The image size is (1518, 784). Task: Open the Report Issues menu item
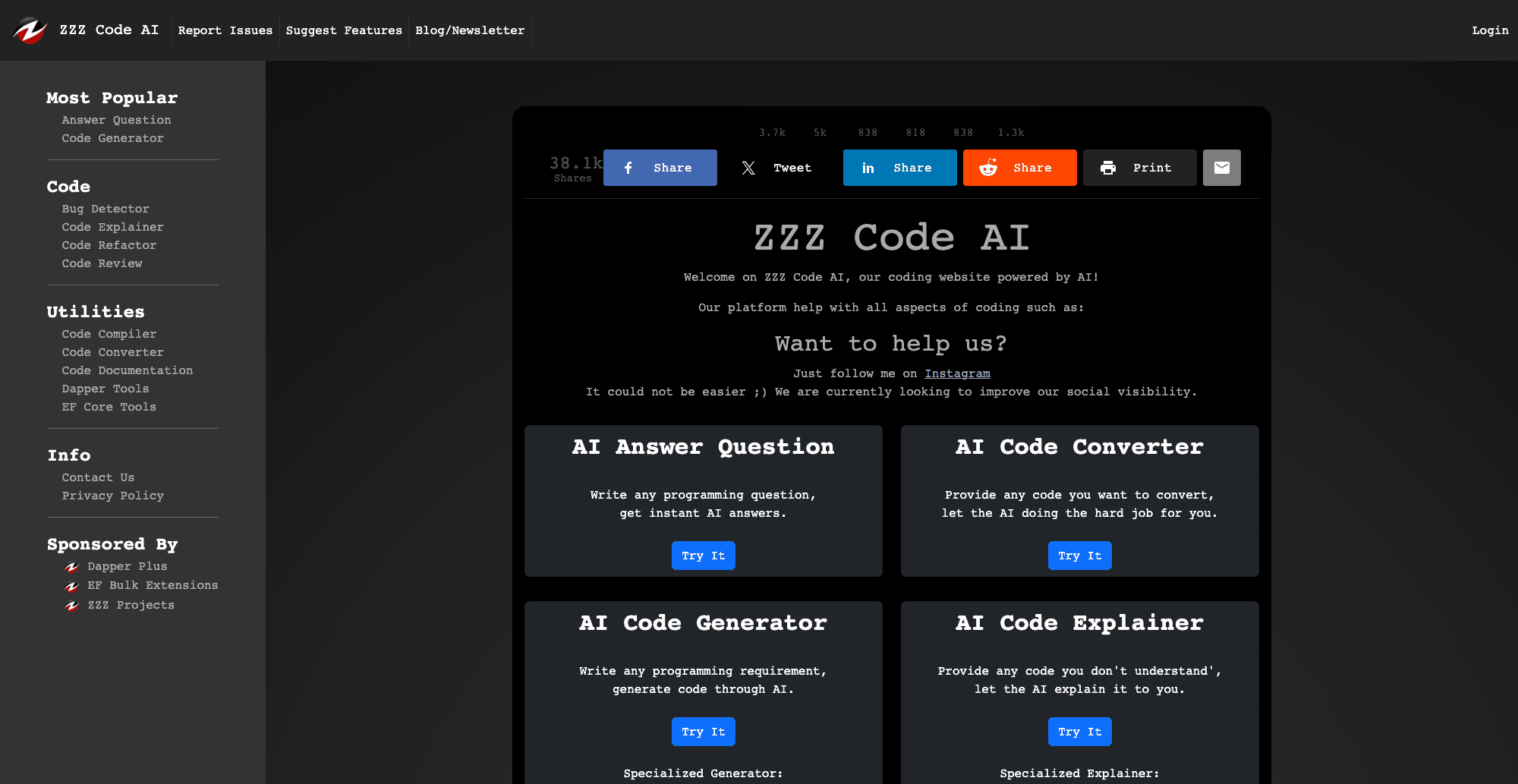pos(225,30)
